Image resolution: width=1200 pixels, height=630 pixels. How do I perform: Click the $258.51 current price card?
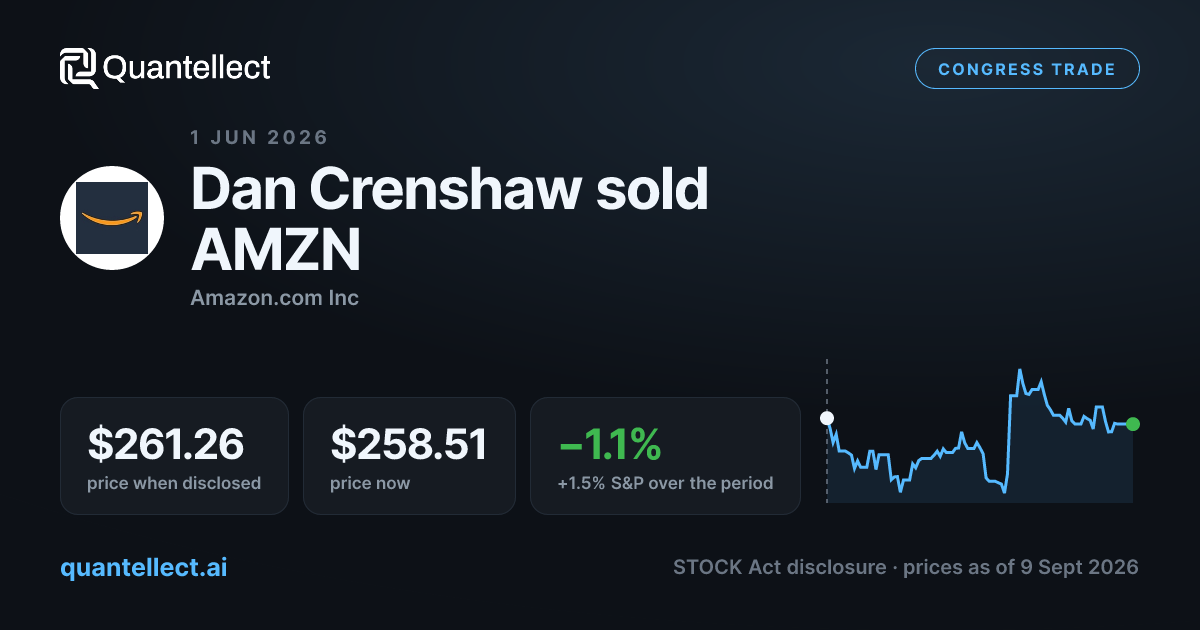click(x=409, y=456)
